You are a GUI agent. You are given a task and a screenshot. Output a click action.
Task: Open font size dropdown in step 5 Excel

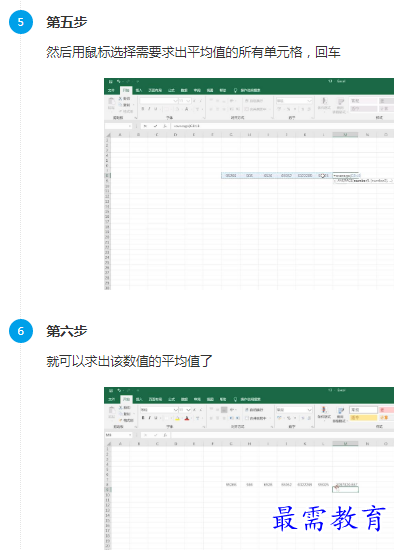click(x=188, y=101)
